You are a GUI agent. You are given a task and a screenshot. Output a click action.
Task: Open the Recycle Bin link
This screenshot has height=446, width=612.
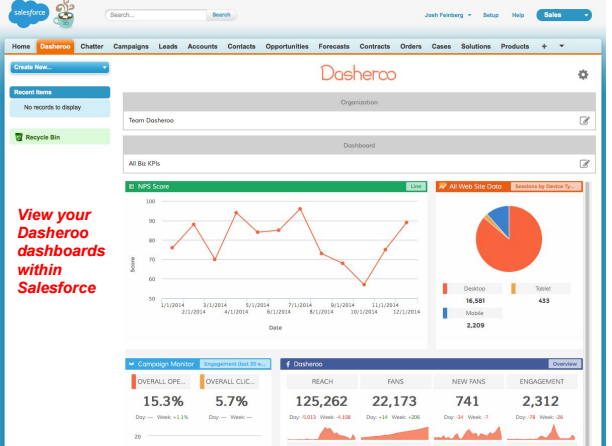[x=43, y=137]
